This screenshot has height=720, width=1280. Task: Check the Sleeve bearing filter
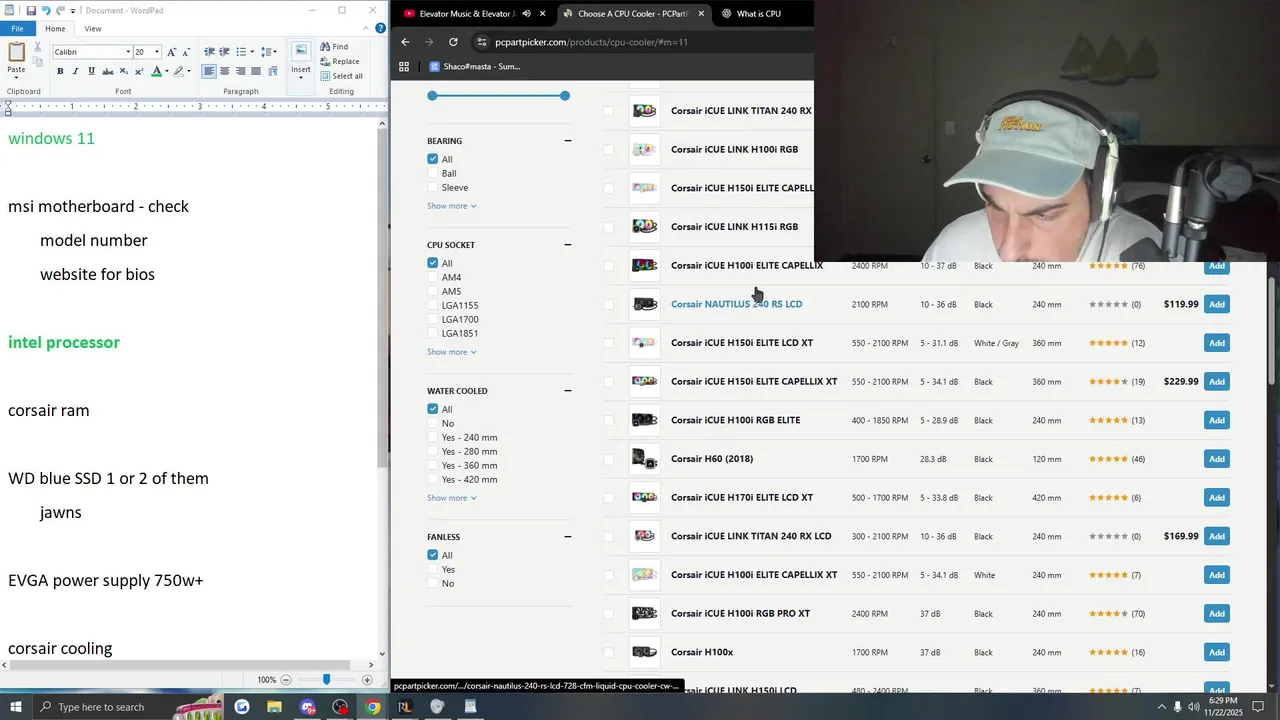pyautogui.click(x=433, y=187)
